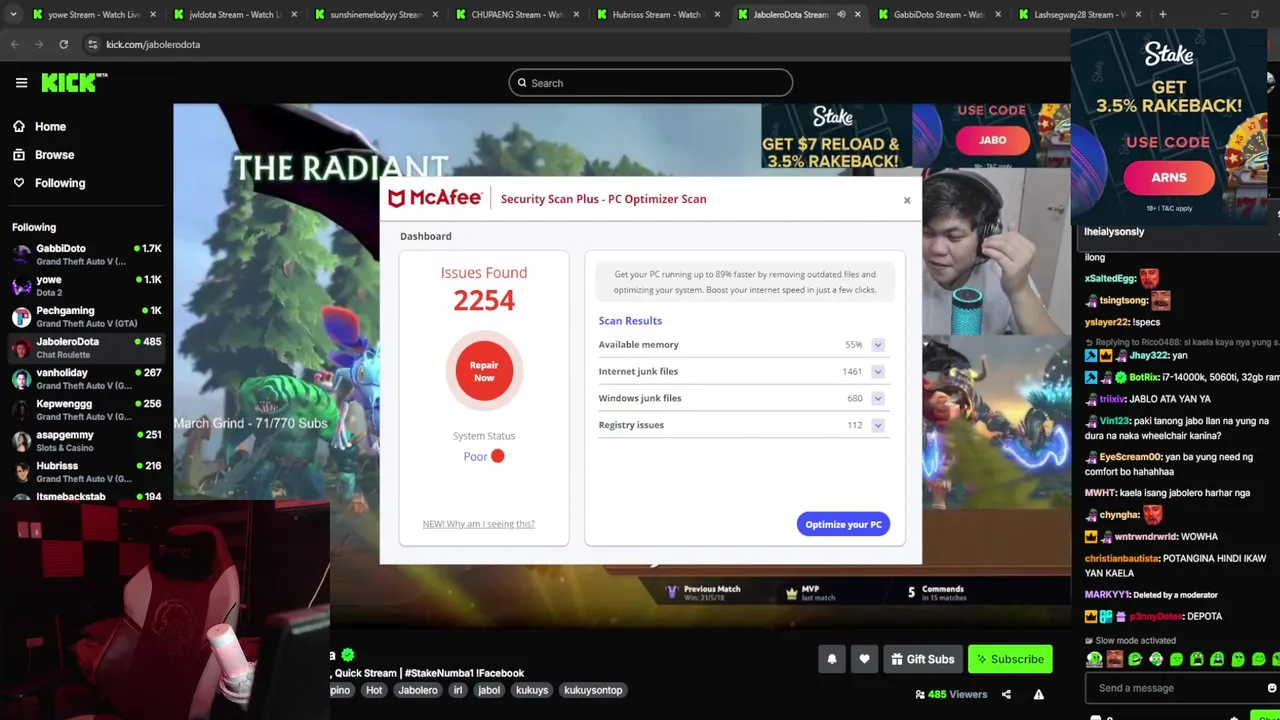Follow the channel with heart icon
Image resolution: width=1280 pixels, height=720 pixels.
pos(864,659)
